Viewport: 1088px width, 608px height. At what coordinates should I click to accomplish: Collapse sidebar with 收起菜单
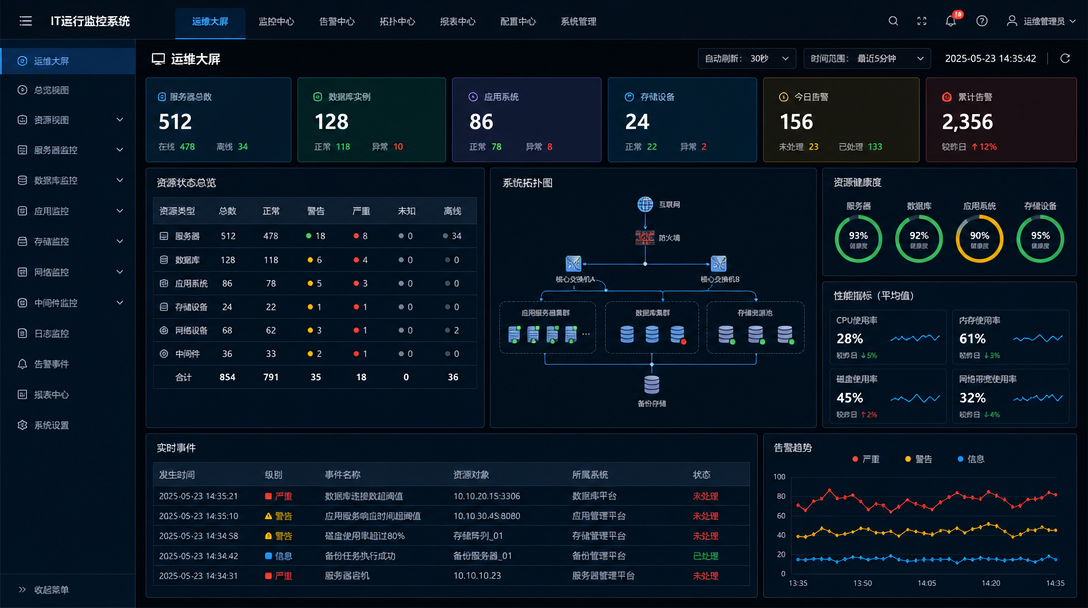coord(44,590)
